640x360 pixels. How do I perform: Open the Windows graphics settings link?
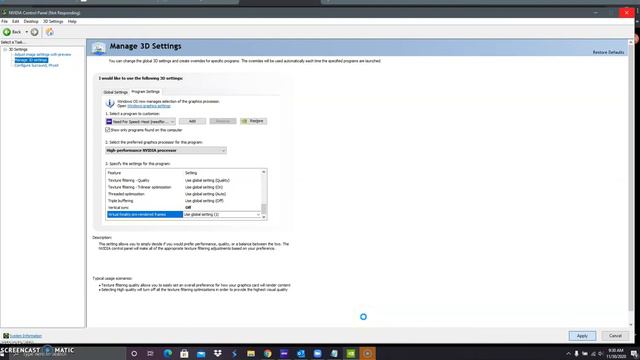click(x=149, y=106)
